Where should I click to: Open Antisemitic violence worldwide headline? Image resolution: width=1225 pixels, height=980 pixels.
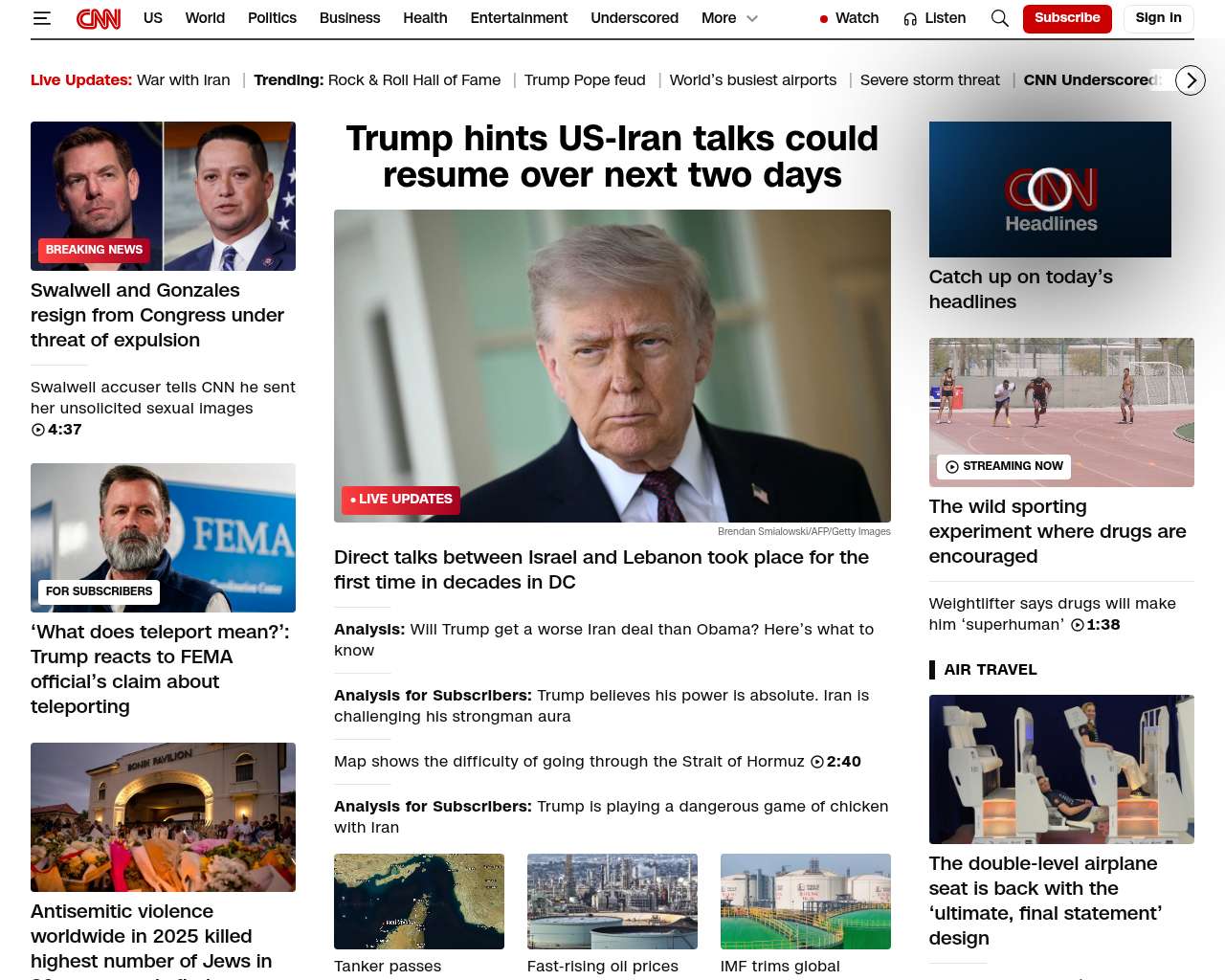[151, 939]
